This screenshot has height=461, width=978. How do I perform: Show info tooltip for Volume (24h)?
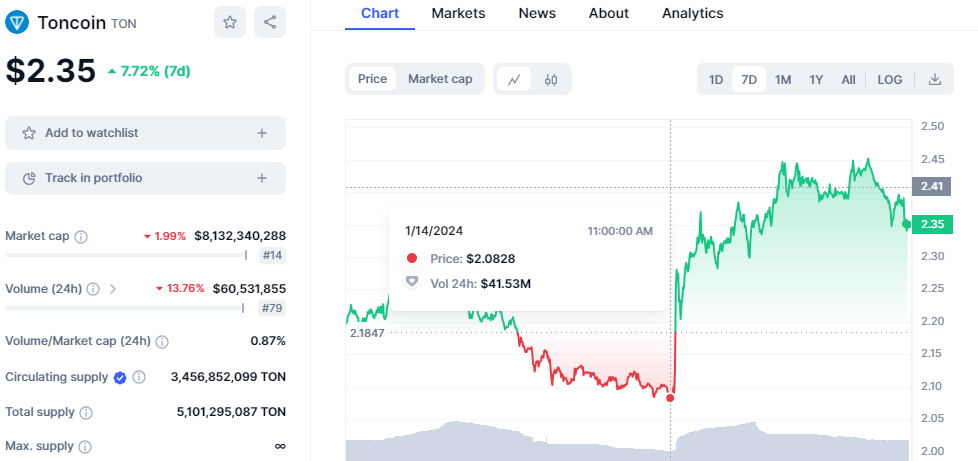pyautogui.click(x=93, y=289)
